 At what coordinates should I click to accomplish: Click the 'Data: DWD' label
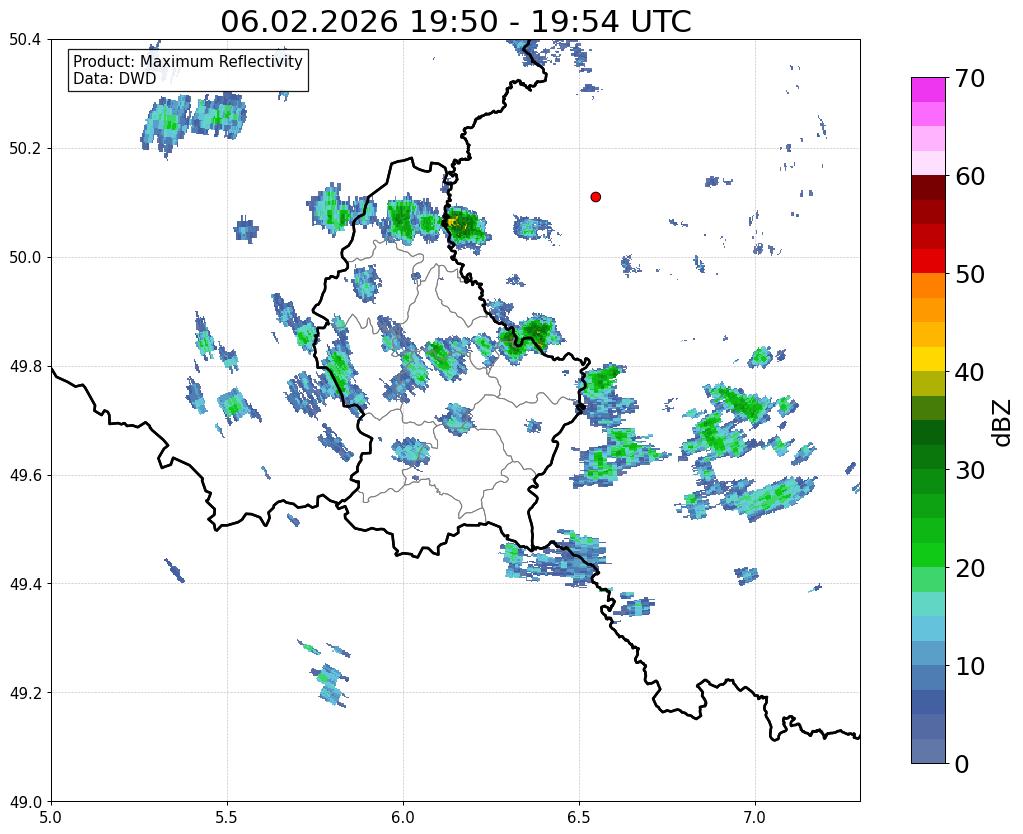(x=115, y=78)
